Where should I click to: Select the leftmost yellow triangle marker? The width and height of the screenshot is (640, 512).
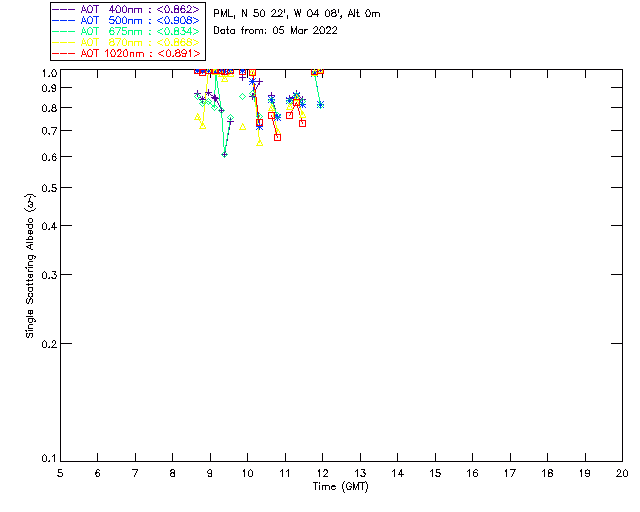pyautogui.click(x=197, y=117)
